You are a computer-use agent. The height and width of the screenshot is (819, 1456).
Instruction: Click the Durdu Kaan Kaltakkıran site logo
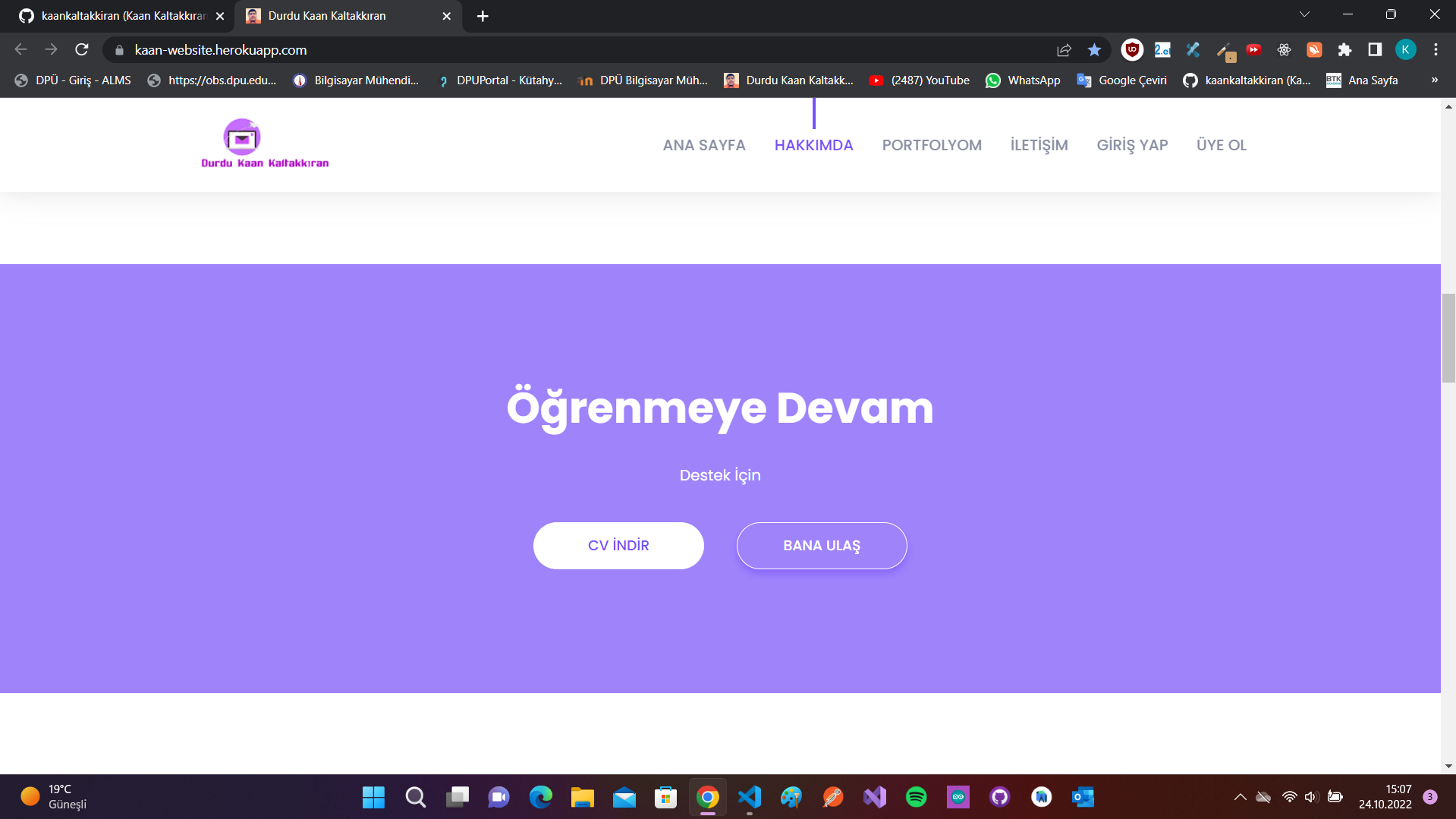pos(264,144)
